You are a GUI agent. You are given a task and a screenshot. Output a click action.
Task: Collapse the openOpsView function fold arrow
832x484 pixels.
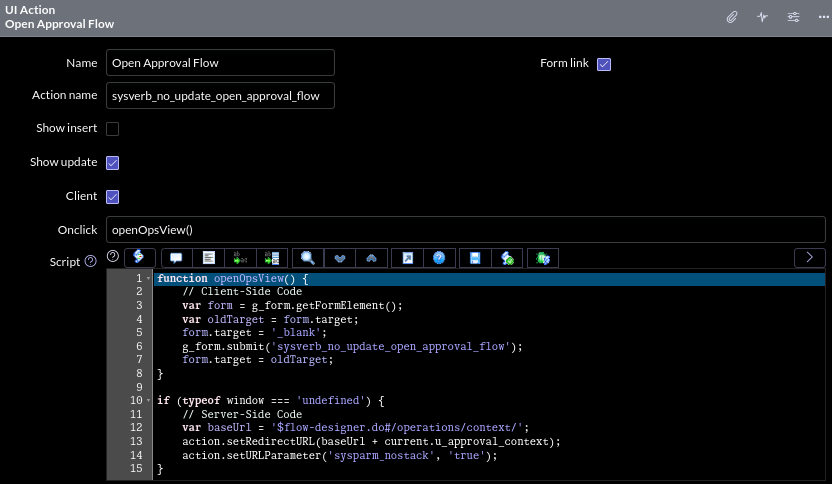[148, 279]
